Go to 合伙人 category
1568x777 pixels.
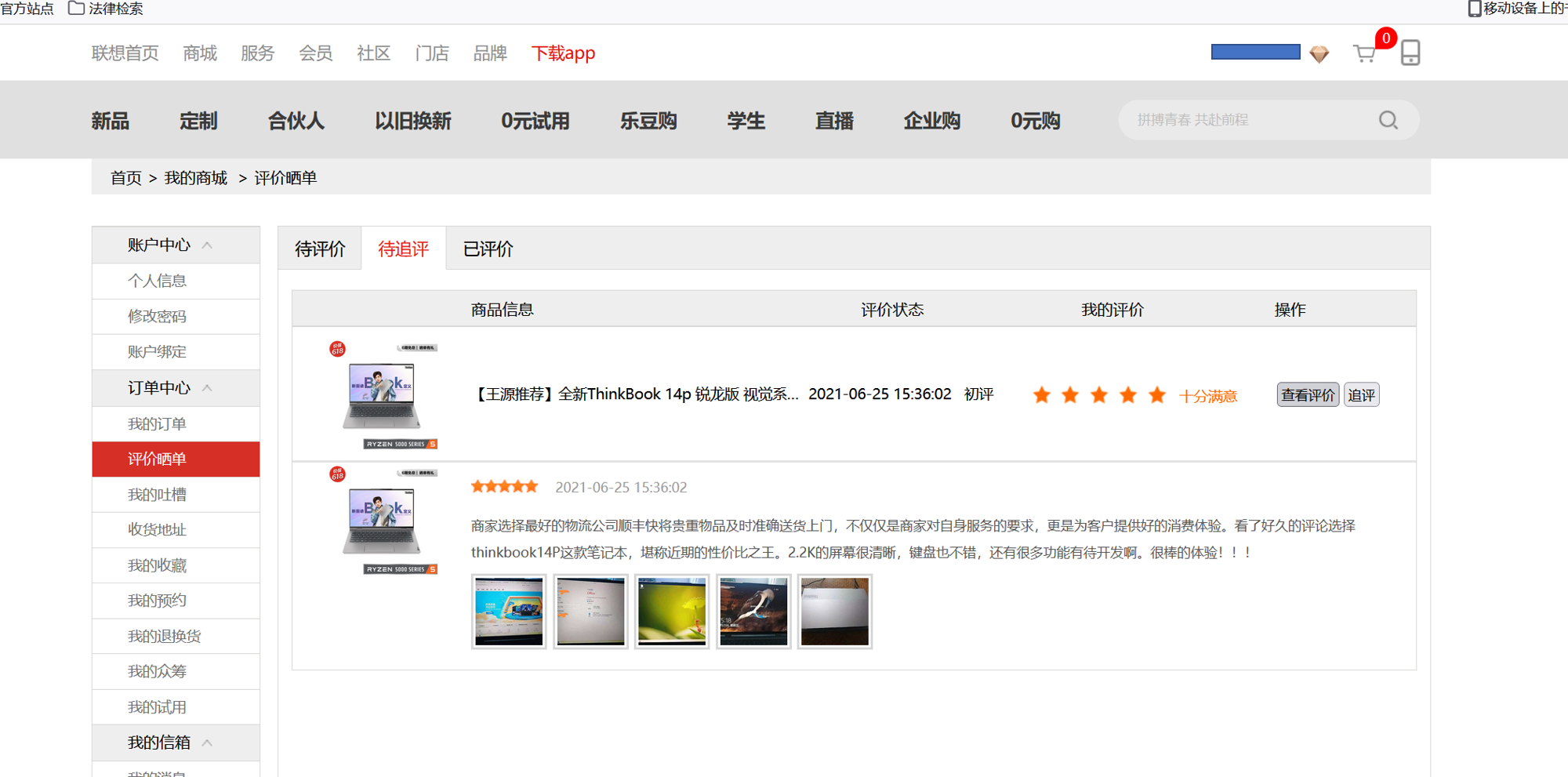point(296,121)
